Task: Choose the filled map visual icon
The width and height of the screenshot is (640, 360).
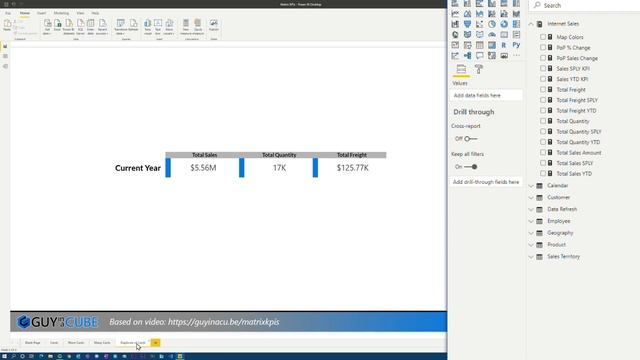Action: point(467,35)
